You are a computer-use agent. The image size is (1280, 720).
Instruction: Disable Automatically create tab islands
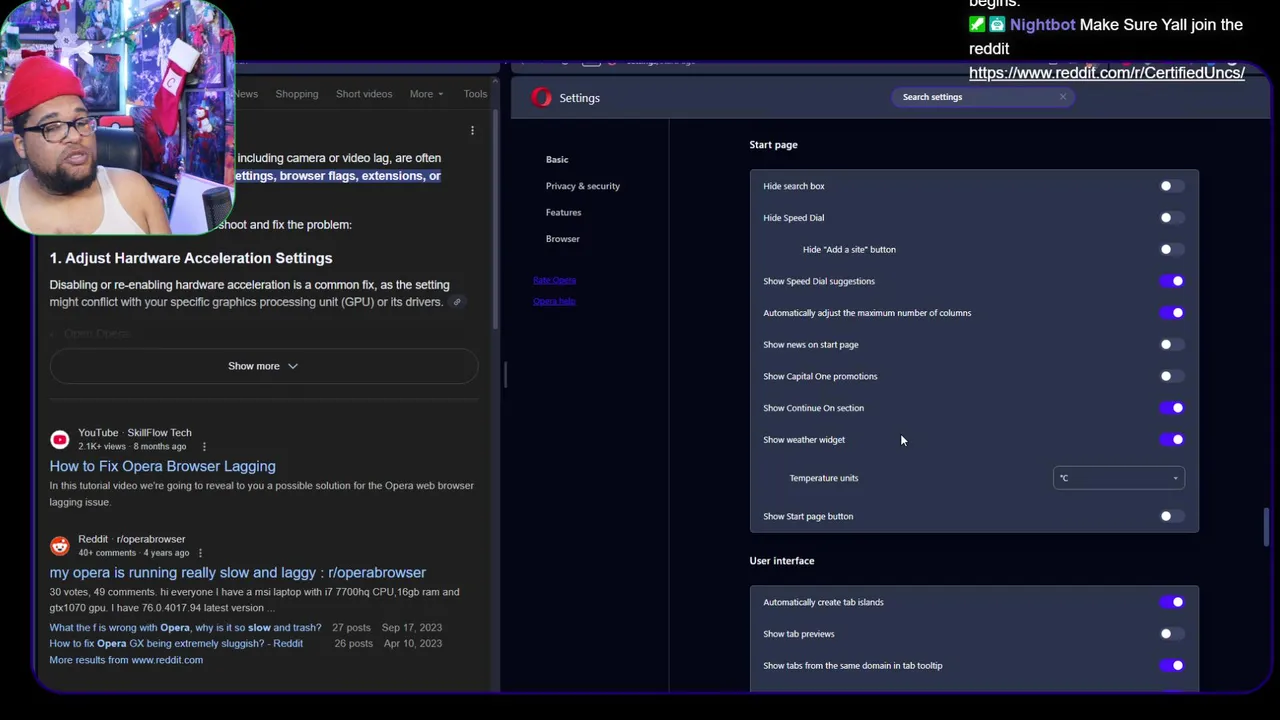point(1171,602)
